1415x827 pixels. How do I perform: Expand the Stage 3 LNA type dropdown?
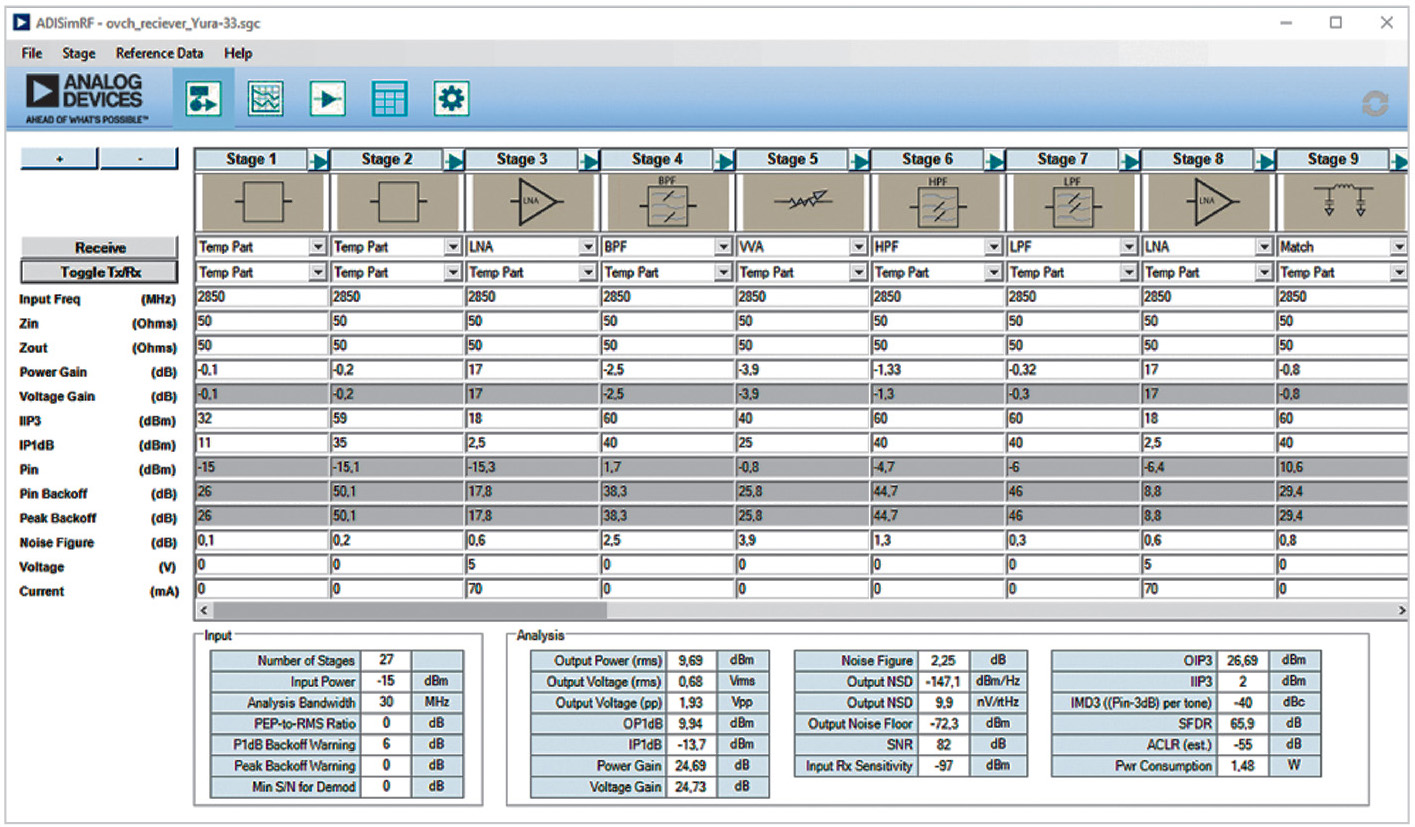[588, 247]
